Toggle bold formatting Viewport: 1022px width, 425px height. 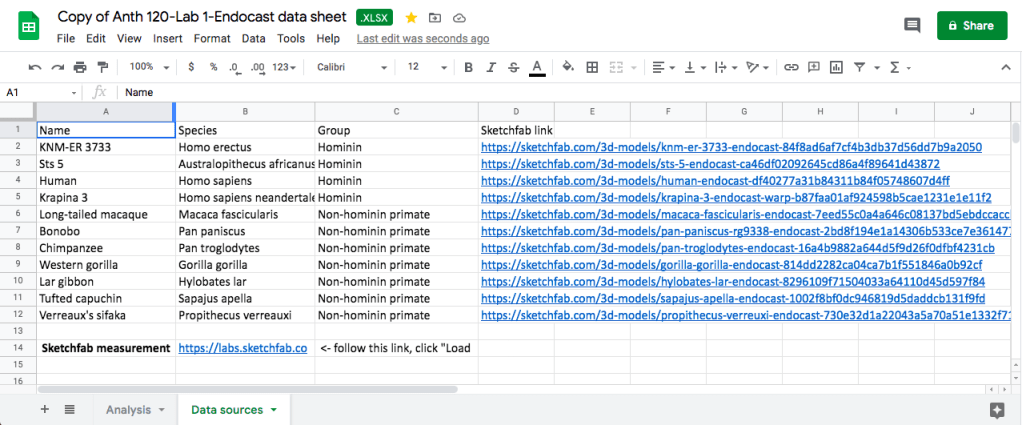pyautogui.click(x=467, y=67)
